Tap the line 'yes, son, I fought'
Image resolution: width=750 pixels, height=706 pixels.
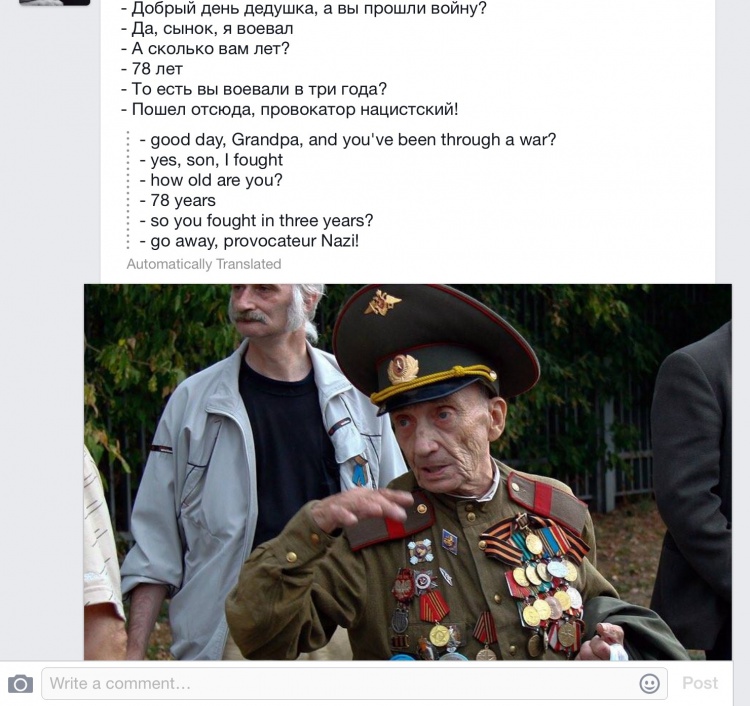211,160
